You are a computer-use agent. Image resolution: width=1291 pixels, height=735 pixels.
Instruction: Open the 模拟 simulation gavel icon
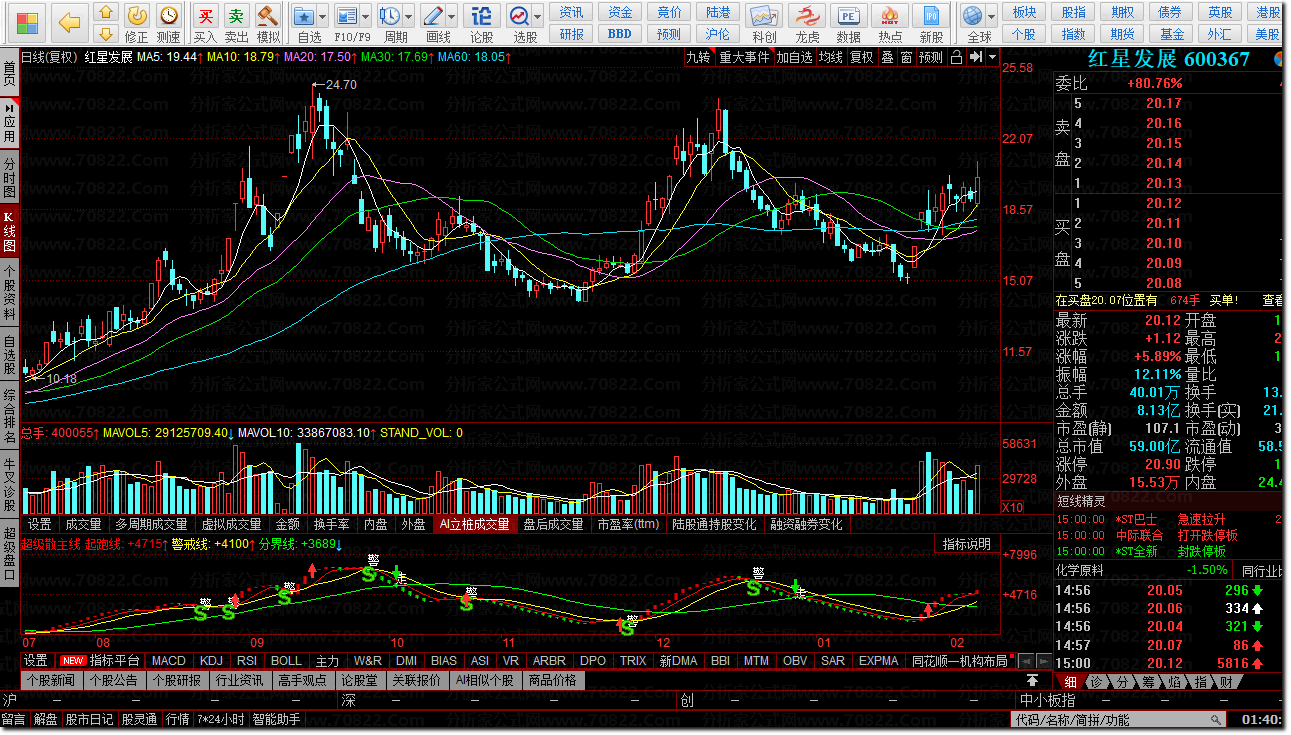click(x=268, y=15)
